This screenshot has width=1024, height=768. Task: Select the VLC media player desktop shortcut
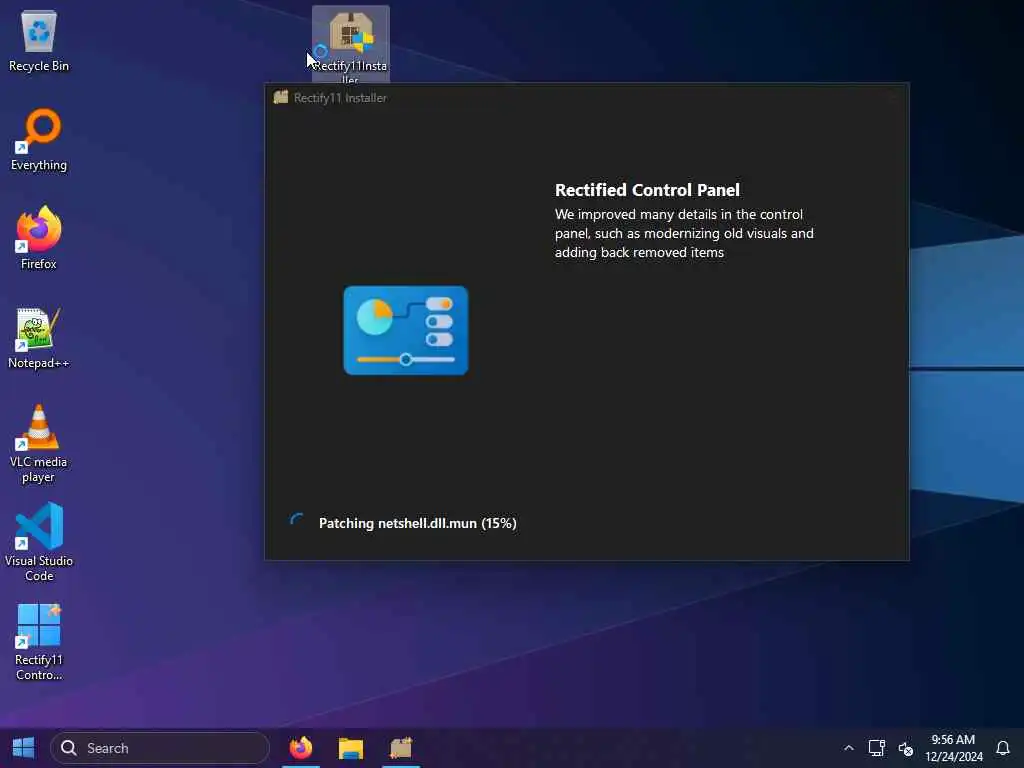point(39,444)
